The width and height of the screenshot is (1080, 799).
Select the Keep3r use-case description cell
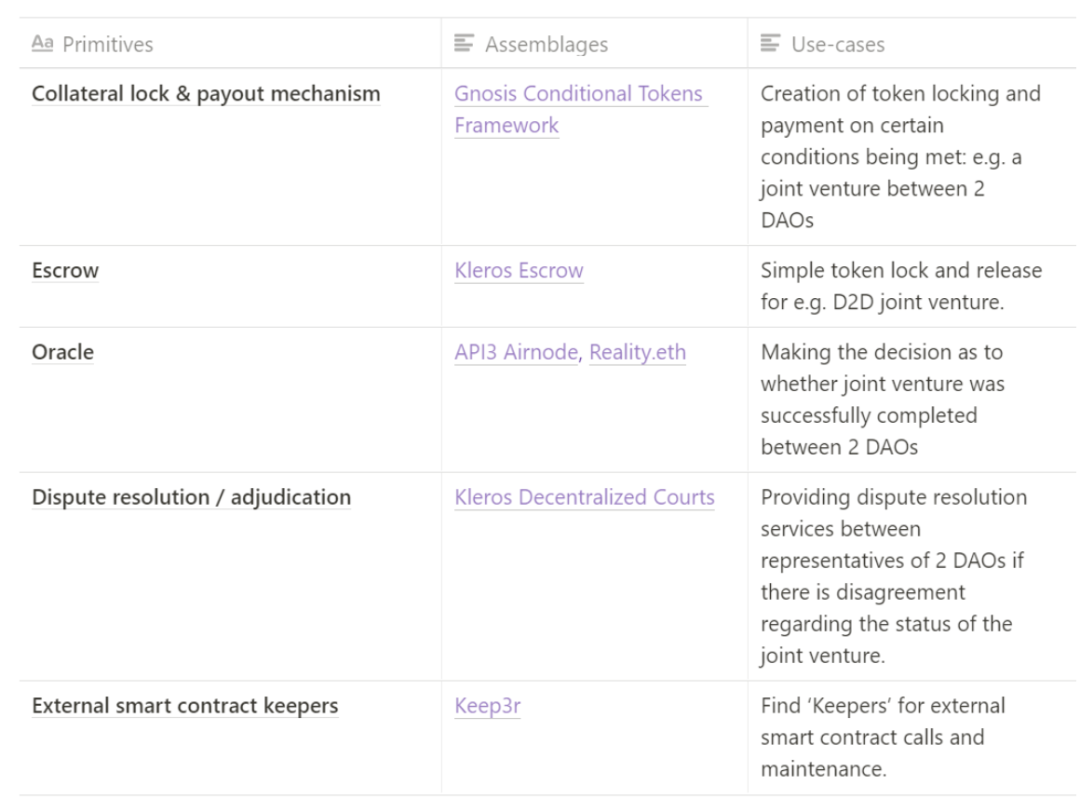pos(882,737)
